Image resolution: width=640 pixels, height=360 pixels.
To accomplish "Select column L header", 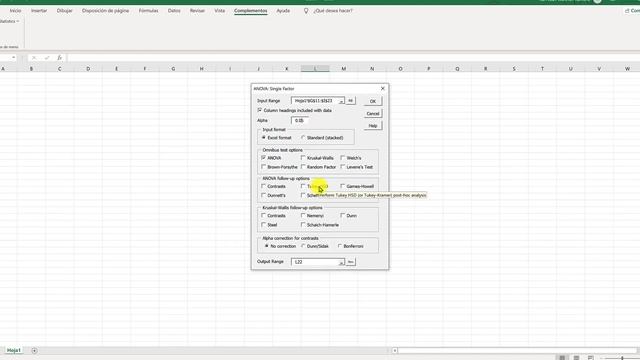I will pos(315,69).
